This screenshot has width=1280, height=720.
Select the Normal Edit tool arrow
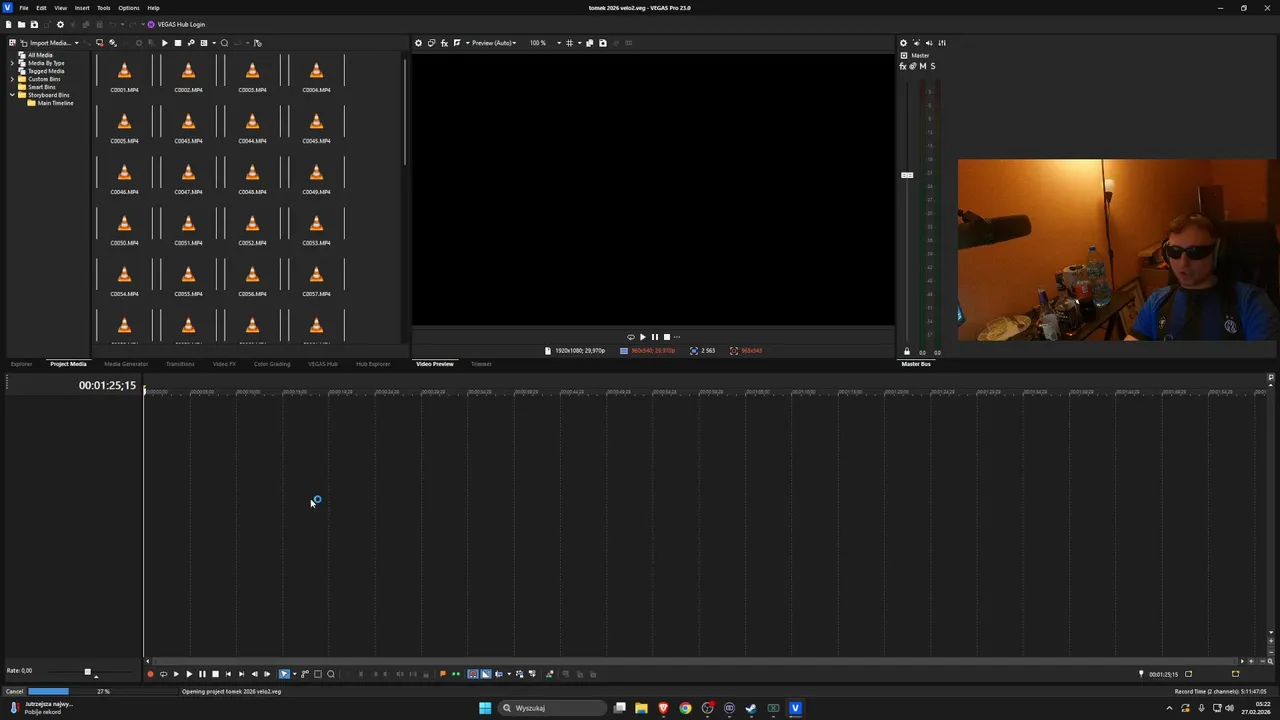284,674
